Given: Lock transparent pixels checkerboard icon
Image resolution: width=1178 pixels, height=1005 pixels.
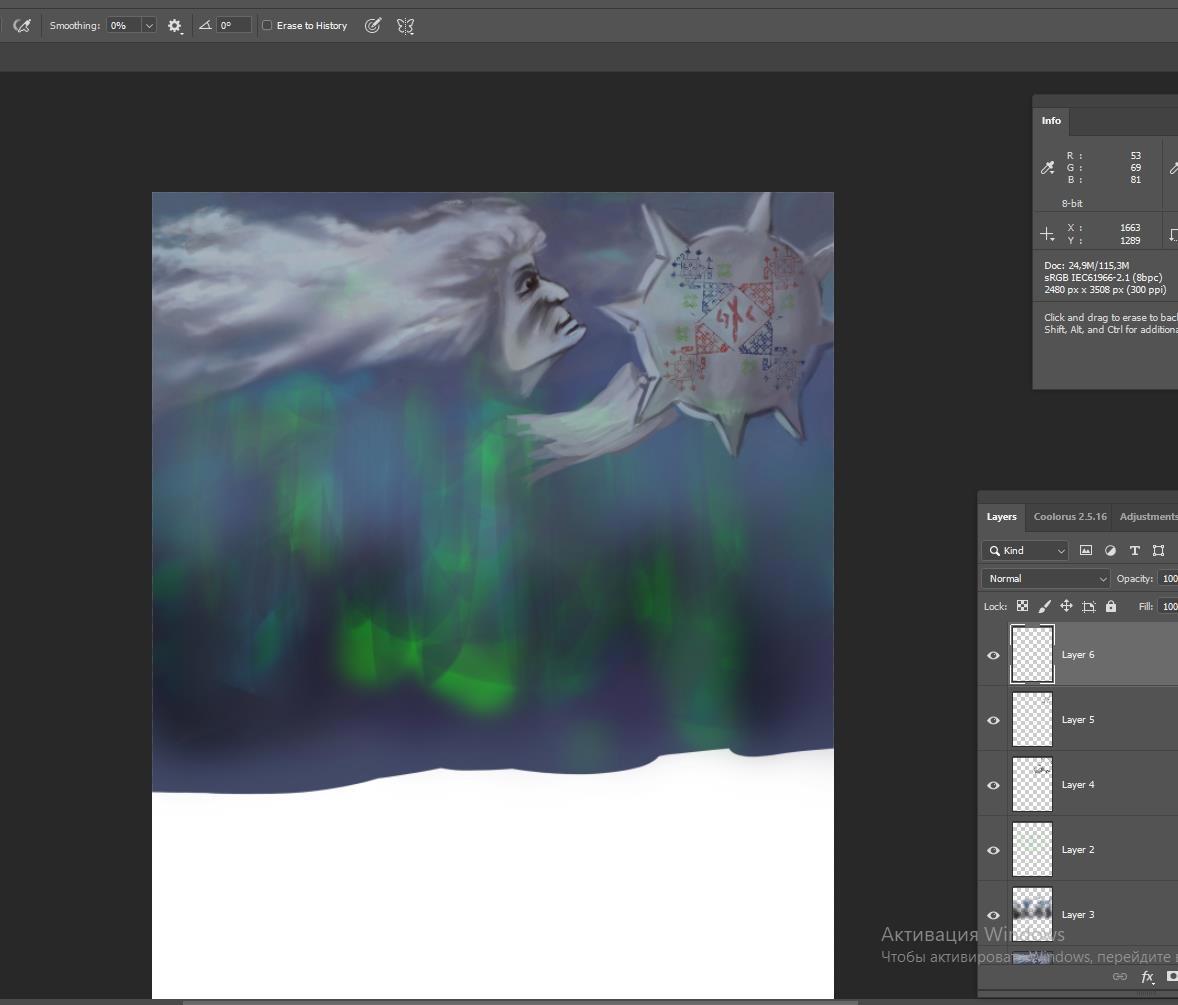Looking at the screenshot, I should (x=1022, y=606).
